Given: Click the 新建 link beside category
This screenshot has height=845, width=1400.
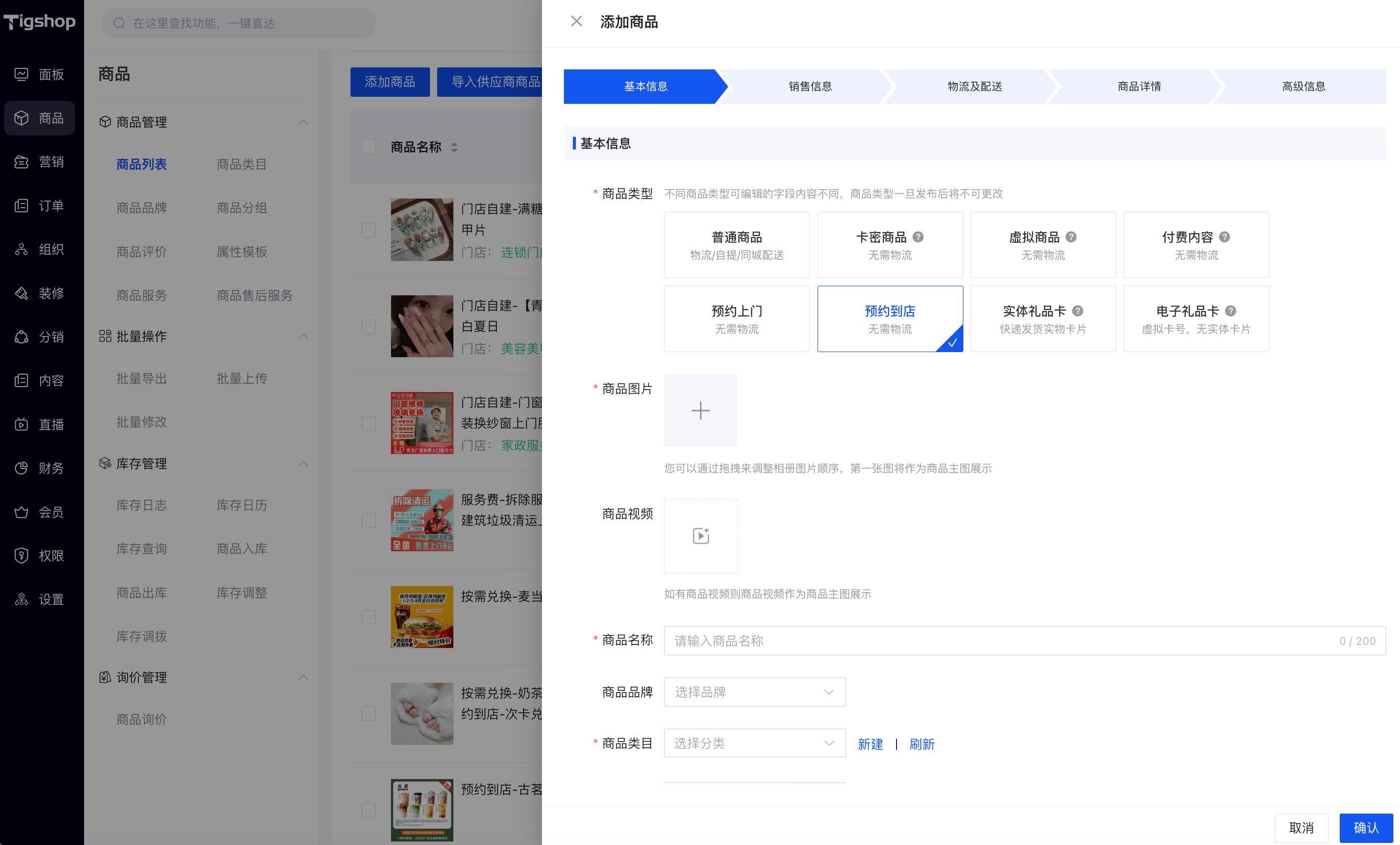Looking at the screenshot, I should point(870,744).
